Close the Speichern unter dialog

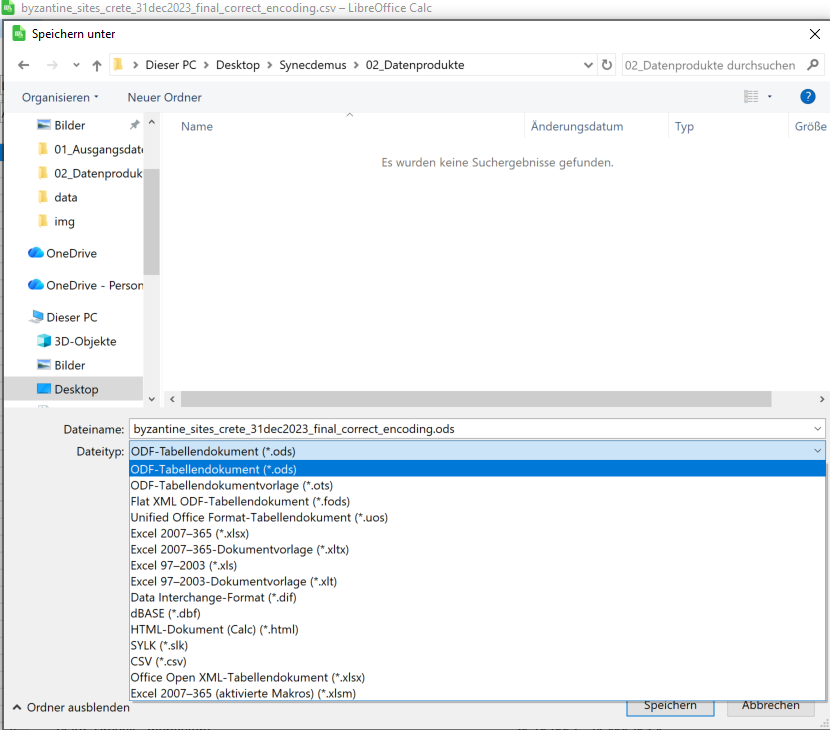point(815,34)
